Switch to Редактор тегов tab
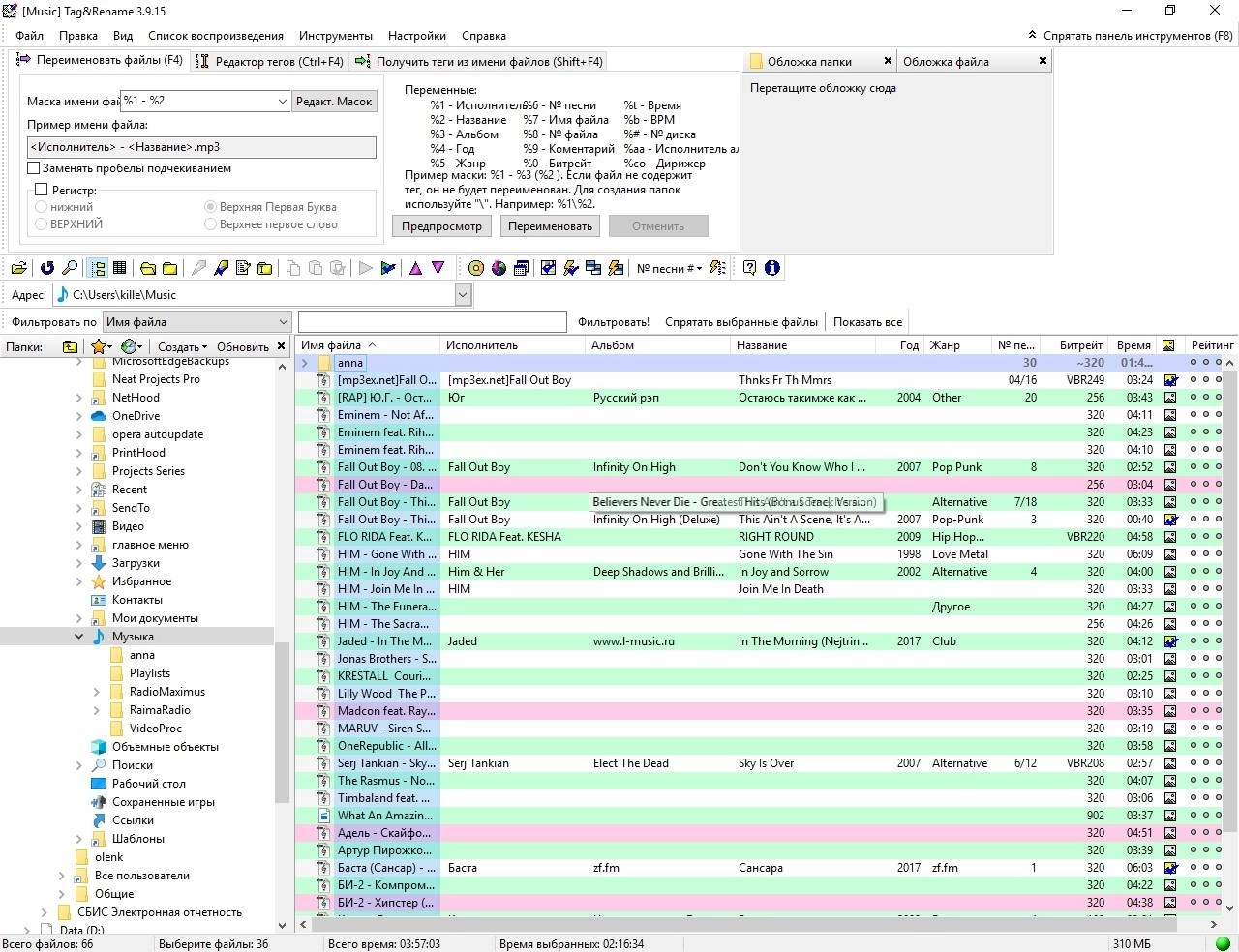This screenshot has height=952, width=1239. (x=270, y=61)
